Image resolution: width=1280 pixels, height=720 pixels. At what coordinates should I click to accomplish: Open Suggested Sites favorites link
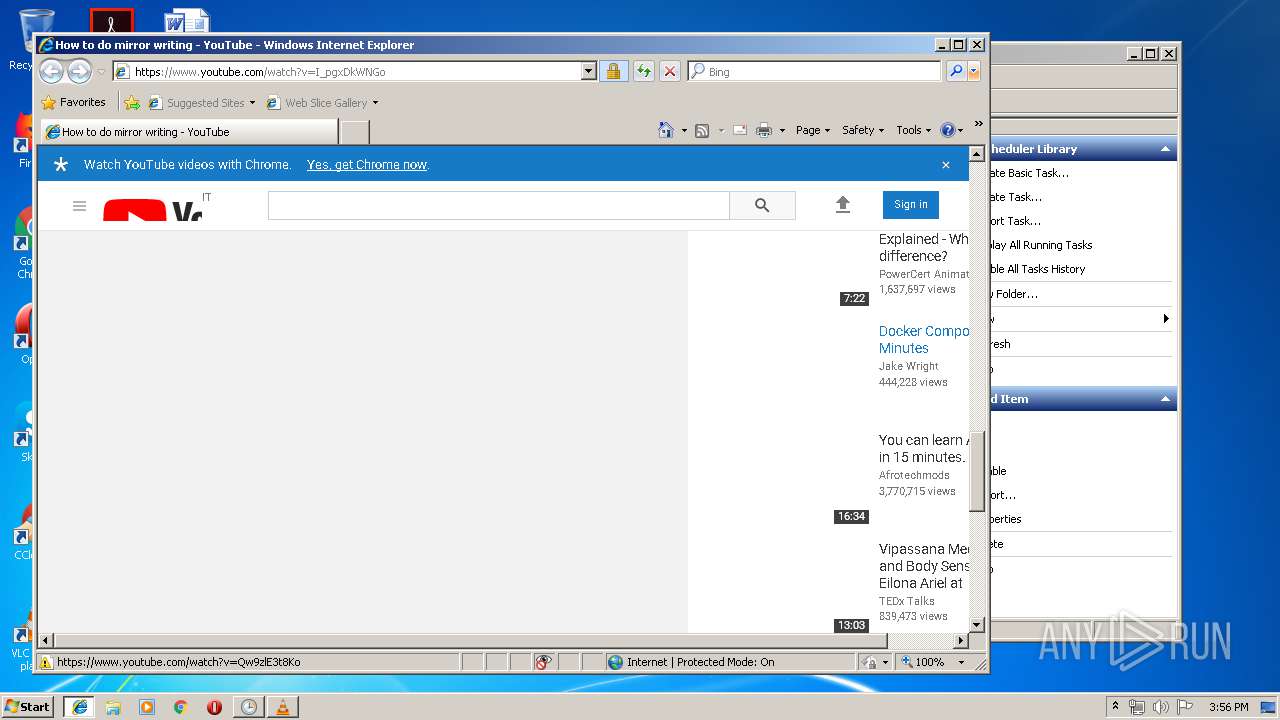(202, 102)
